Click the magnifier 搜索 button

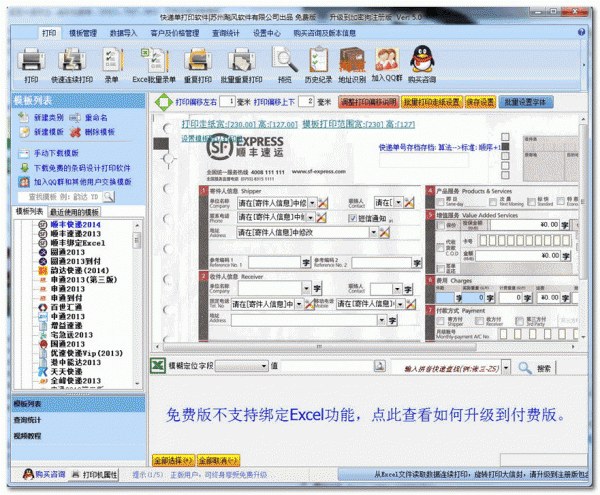[535, 368]
